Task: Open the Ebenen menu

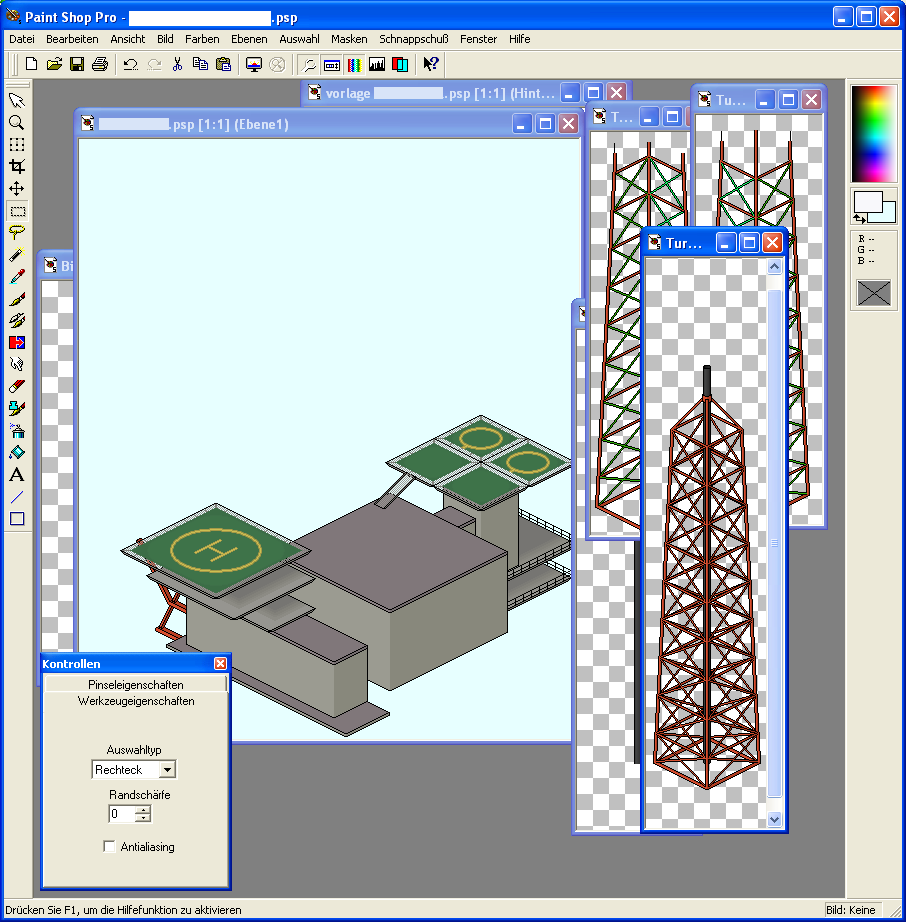Action: point(249,39)
